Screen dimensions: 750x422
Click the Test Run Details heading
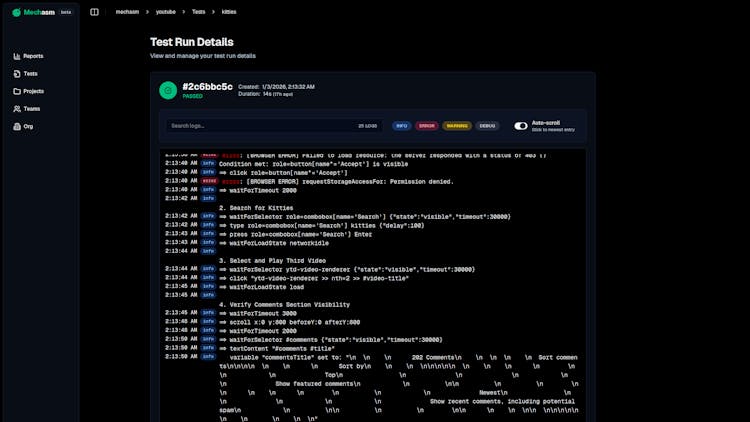point(192,42)
